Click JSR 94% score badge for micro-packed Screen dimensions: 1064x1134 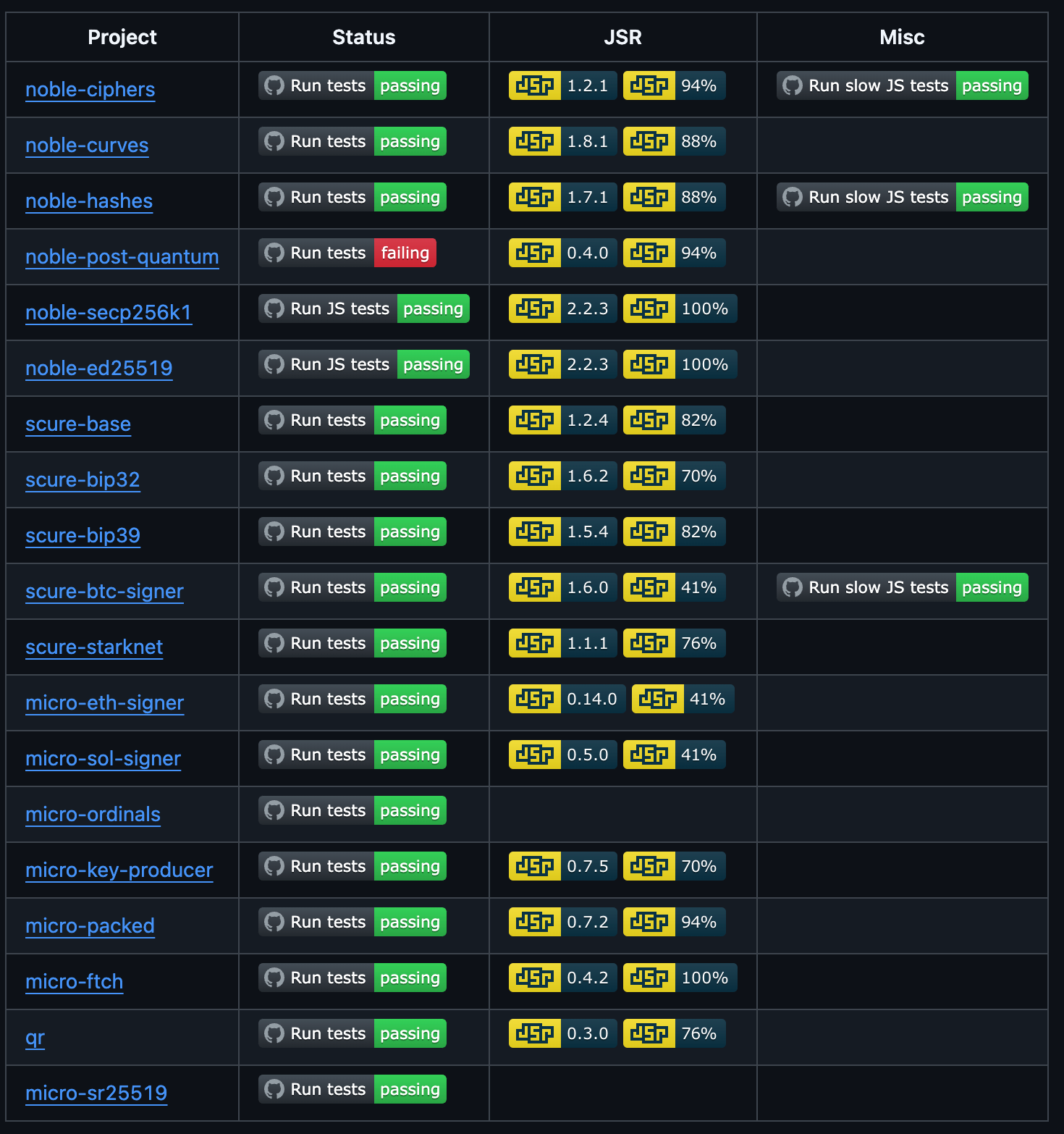[x=675, y=922]
